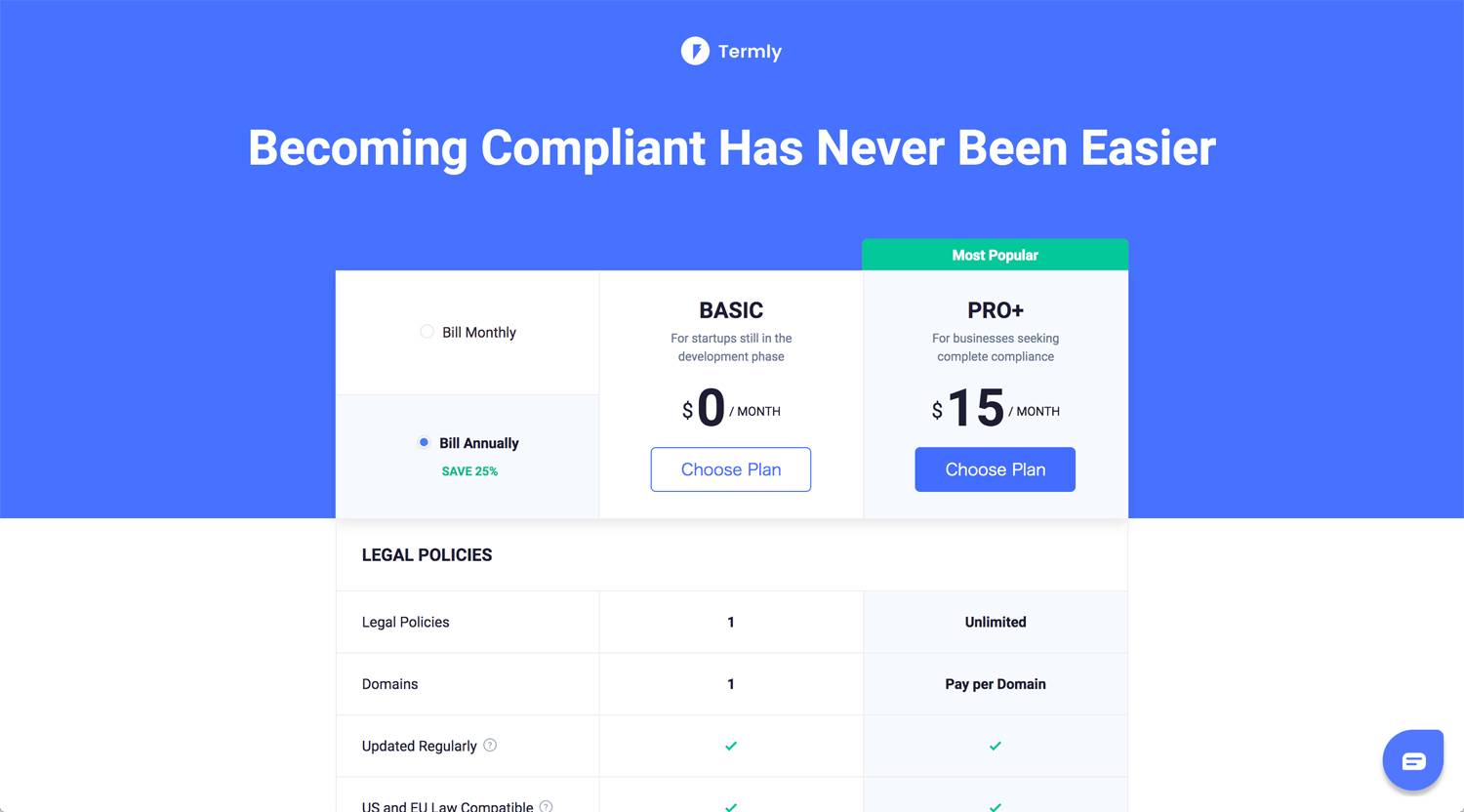The width and height of the screenshot is (1464, 812).
Task: Click help icon beside US and EU Law Compatible
Action: tap(546, 806)
